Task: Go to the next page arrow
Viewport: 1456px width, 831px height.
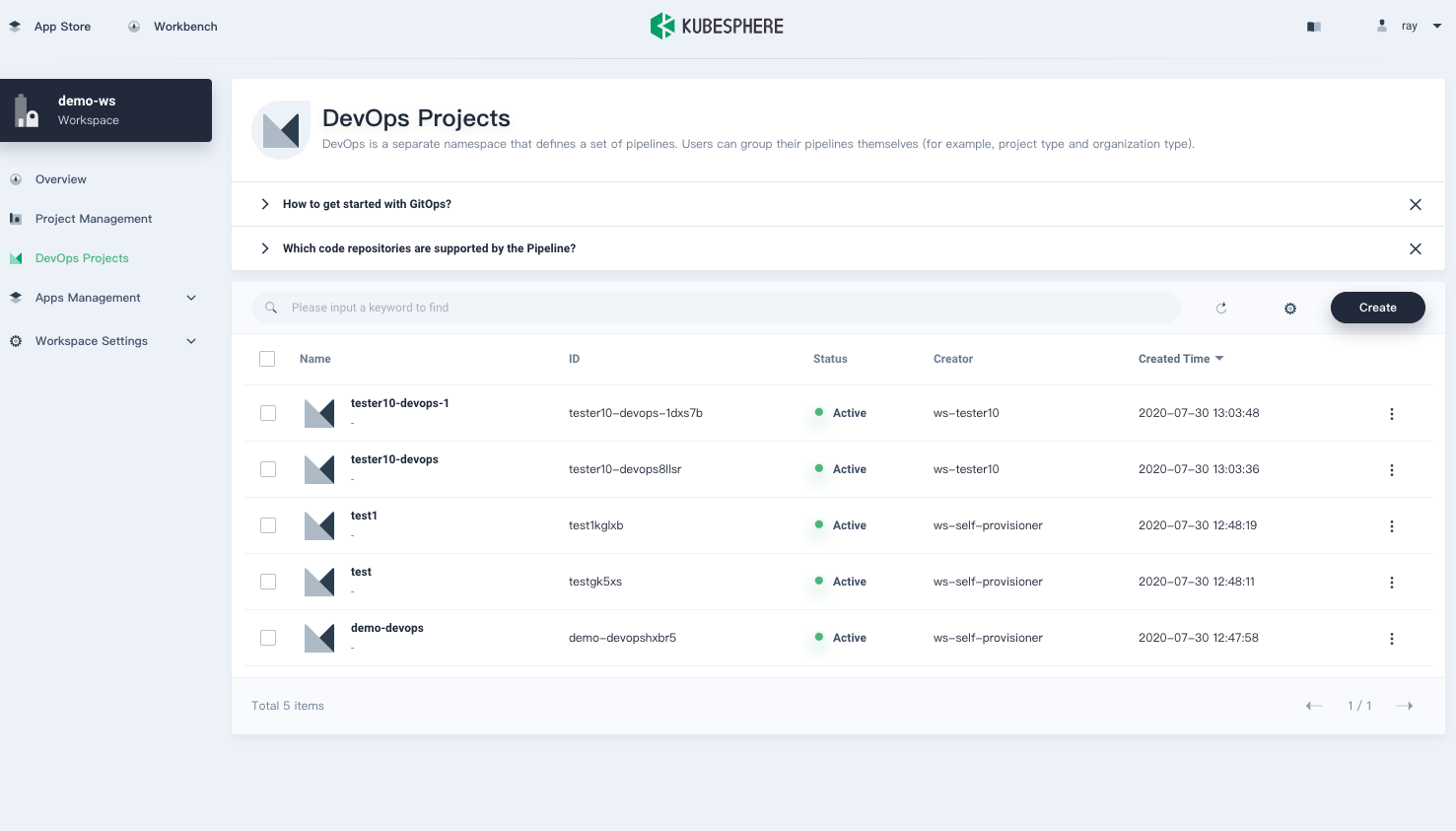Action: (1405, 706)
